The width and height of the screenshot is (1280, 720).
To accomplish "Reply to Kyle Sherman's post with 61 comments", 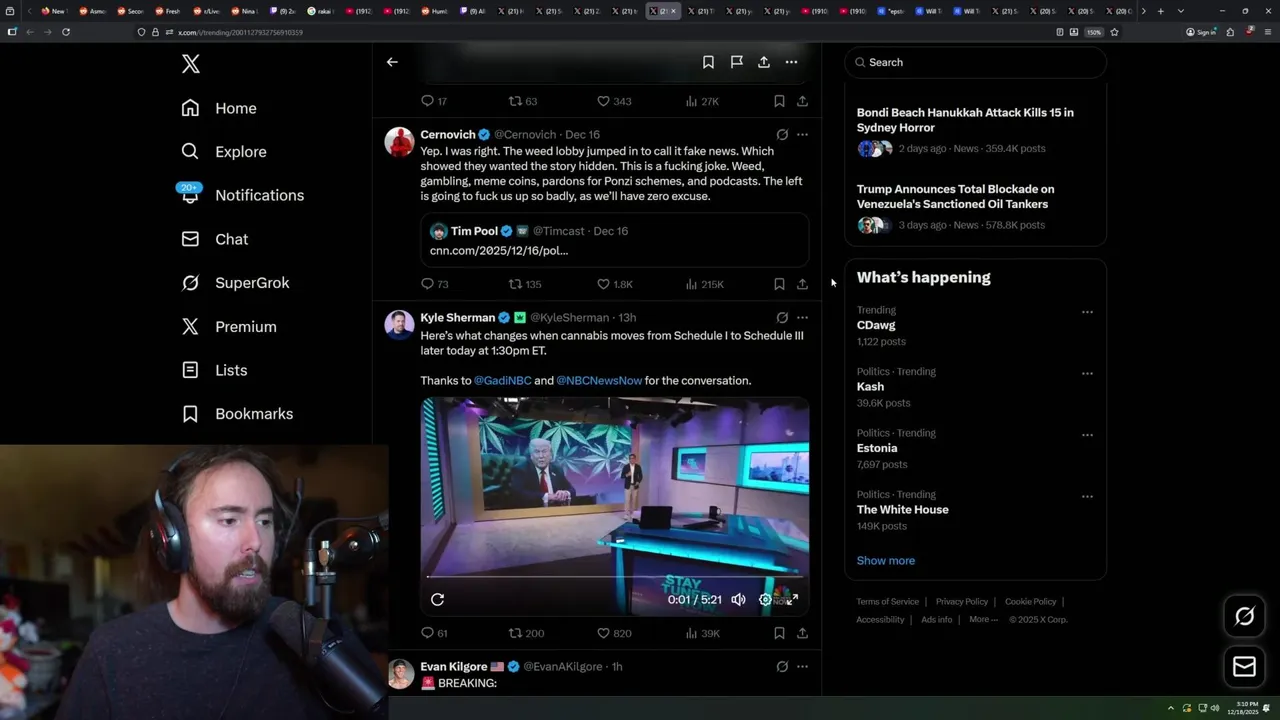I will pyautogui.click(x=434, y=633).
